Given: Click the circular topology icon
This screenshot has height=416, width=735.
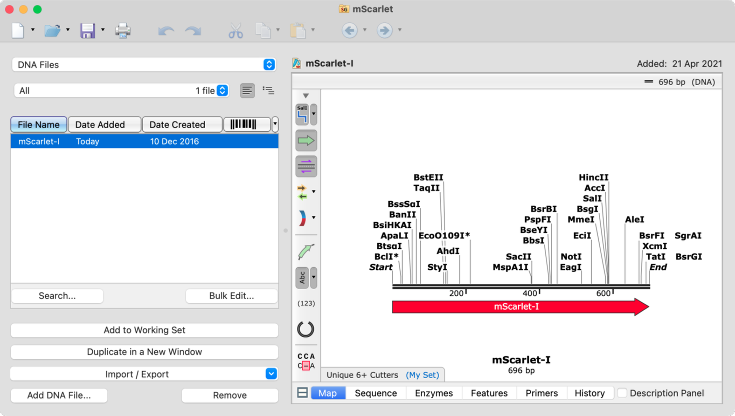Looking at the screenshot, I should click(x=306, y=329).
